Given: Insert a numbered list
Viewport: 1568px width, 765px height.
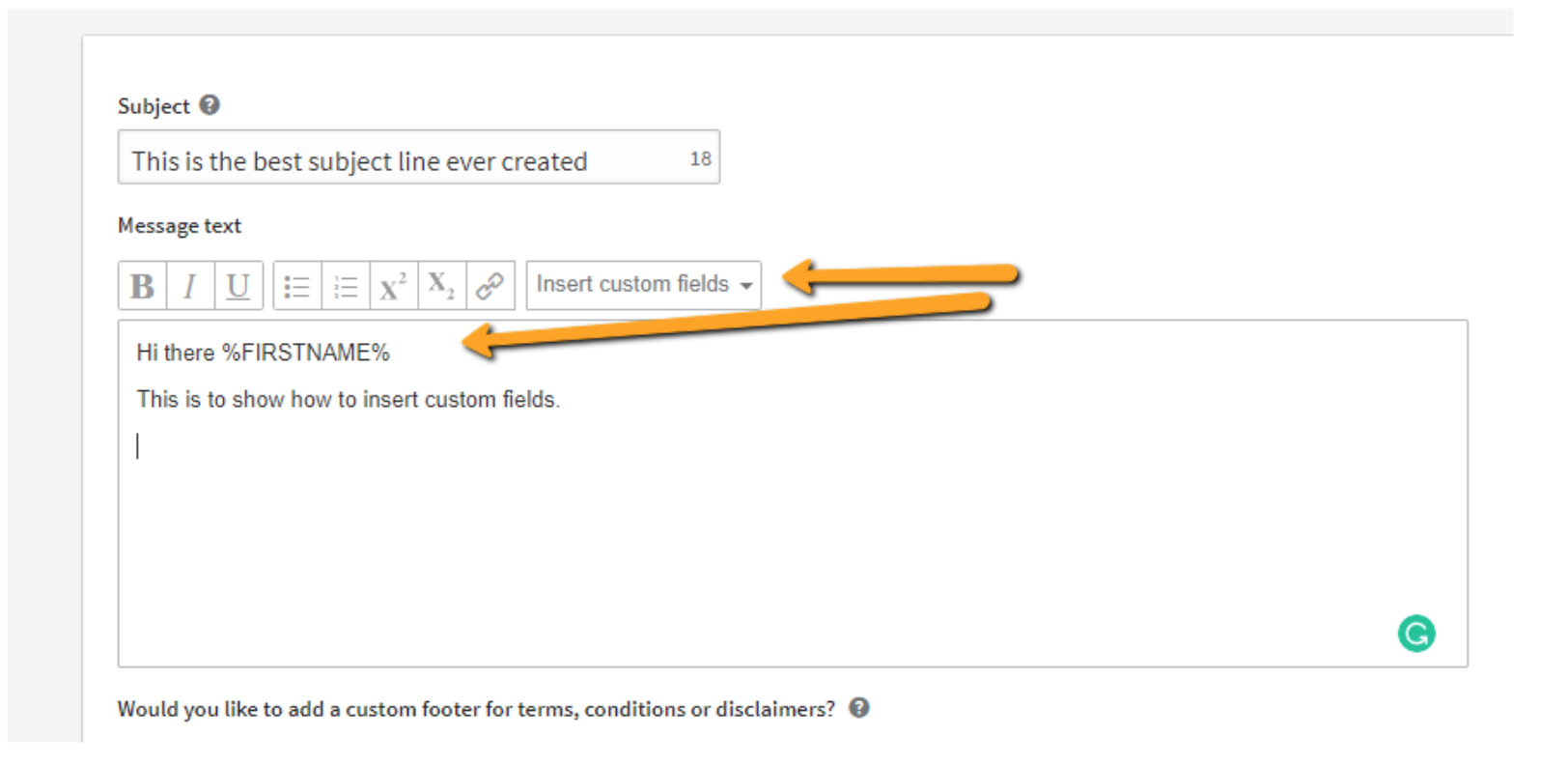Looking at the screenshot, I should 346,286.
